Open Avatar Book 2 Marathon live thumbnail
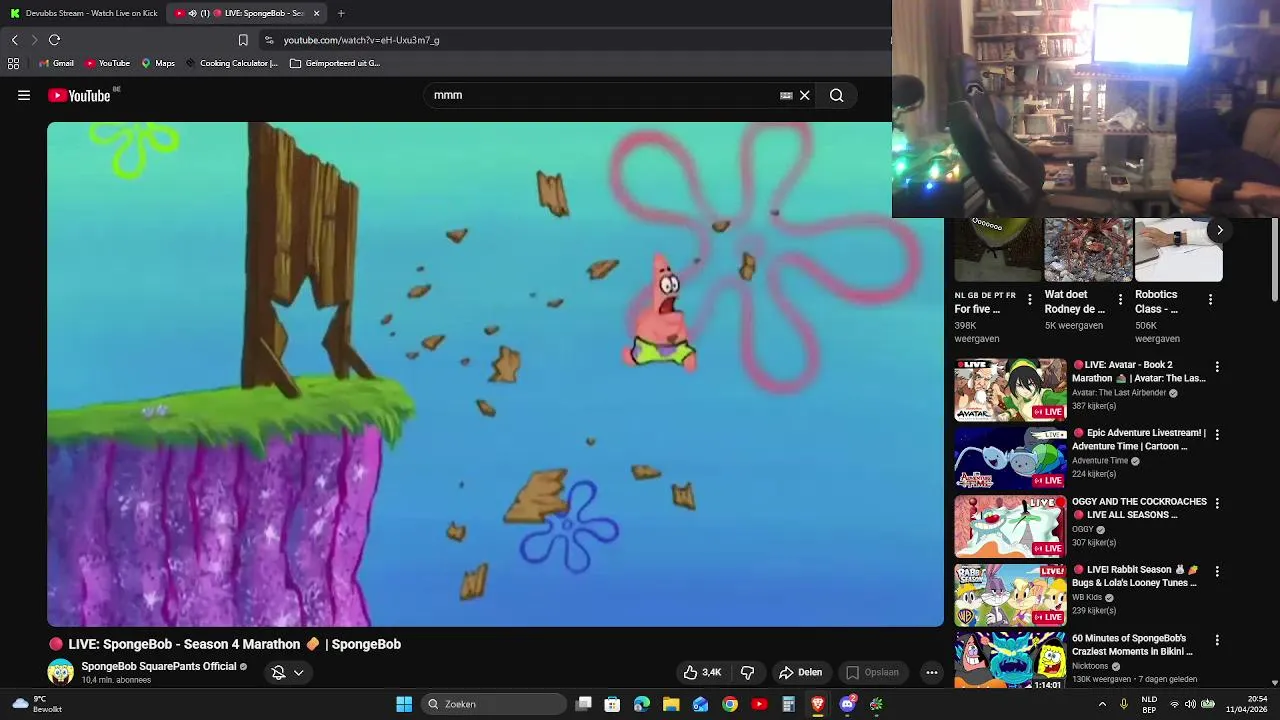This screenshot has width=1280, height=720. tap(1010, 390)
